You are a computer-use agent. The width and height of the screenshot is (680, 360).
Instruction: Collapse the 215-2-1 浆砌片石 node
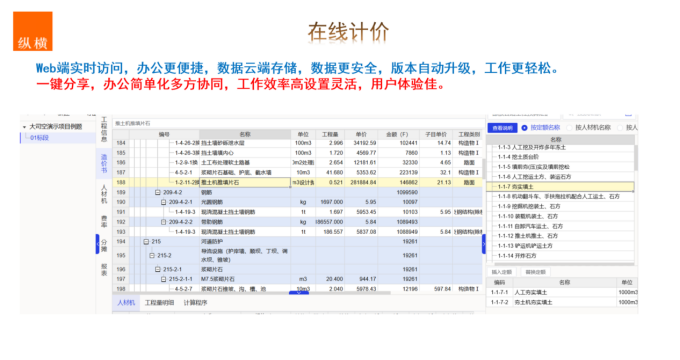[158, 269]
